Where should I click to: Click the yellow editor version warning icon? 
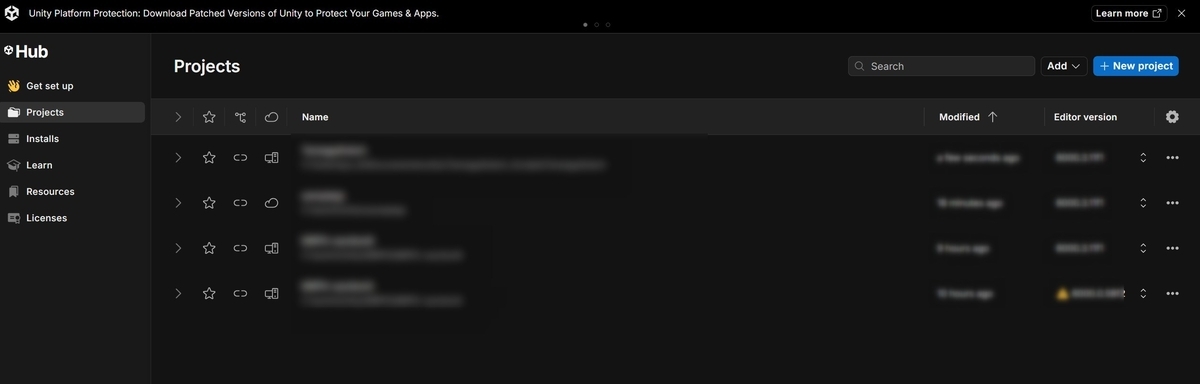click(x=1063, y=294)
